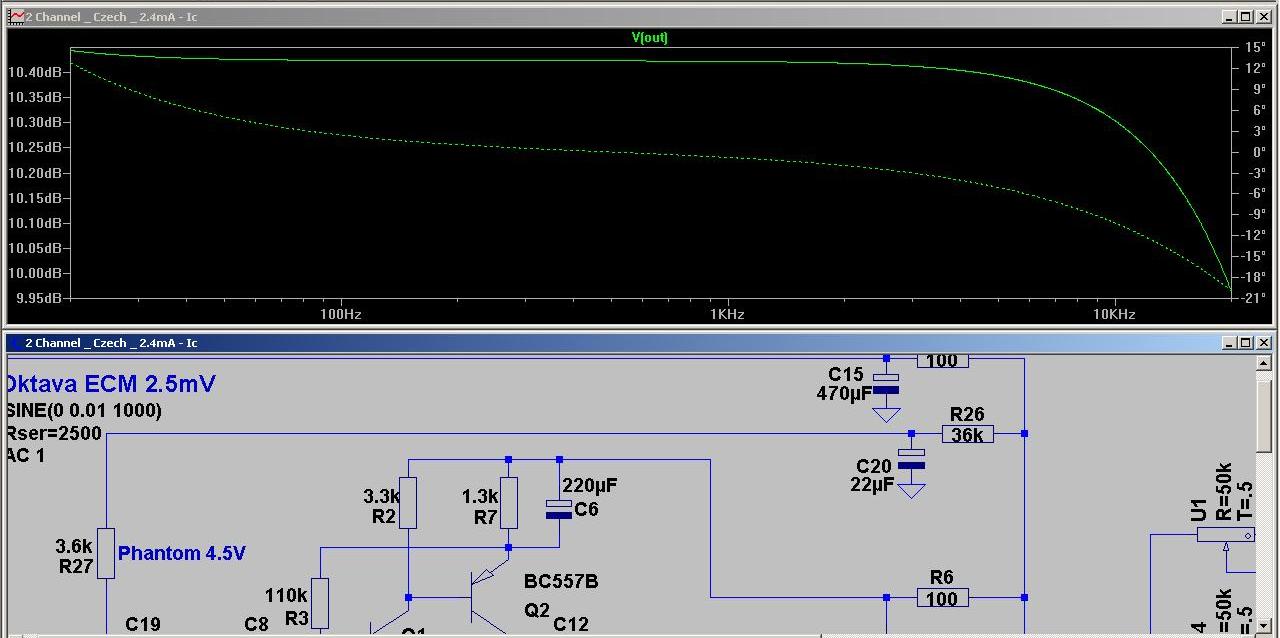Click the 1.3k resistor value
The height and width of the screenshot is (638, 1280).
pyautogui.click(x=479, y=495)
